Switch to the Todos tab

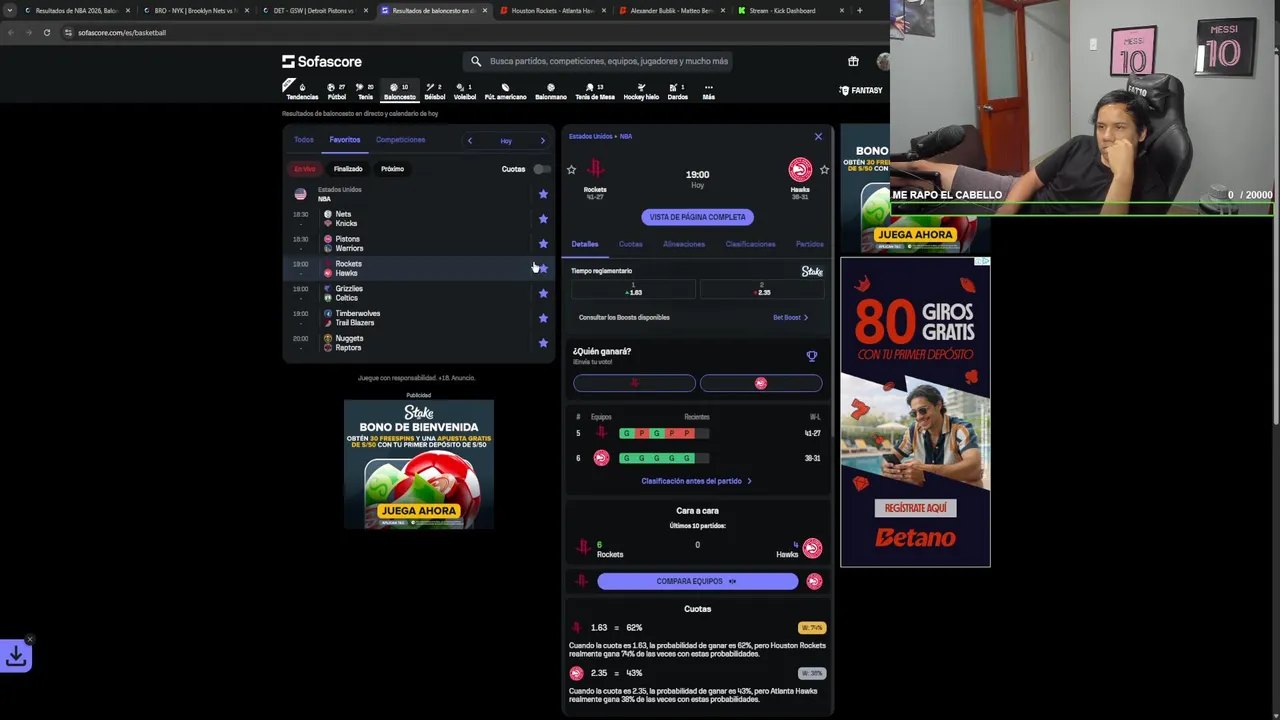(304, 140)
